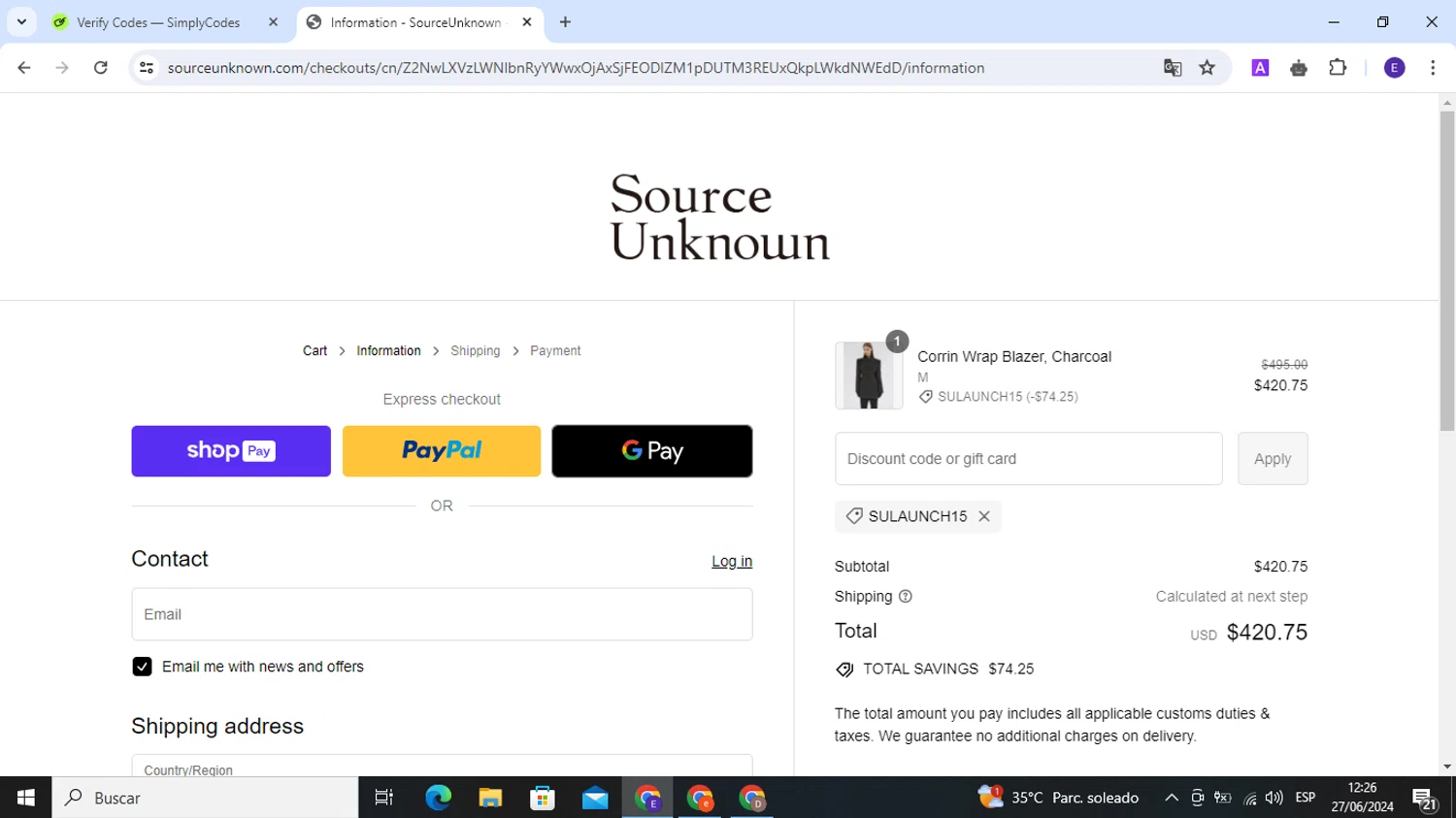Click the page vertical scrollbar
1456x818 pixels.
pyautogui.click(x=1447, y=272)
